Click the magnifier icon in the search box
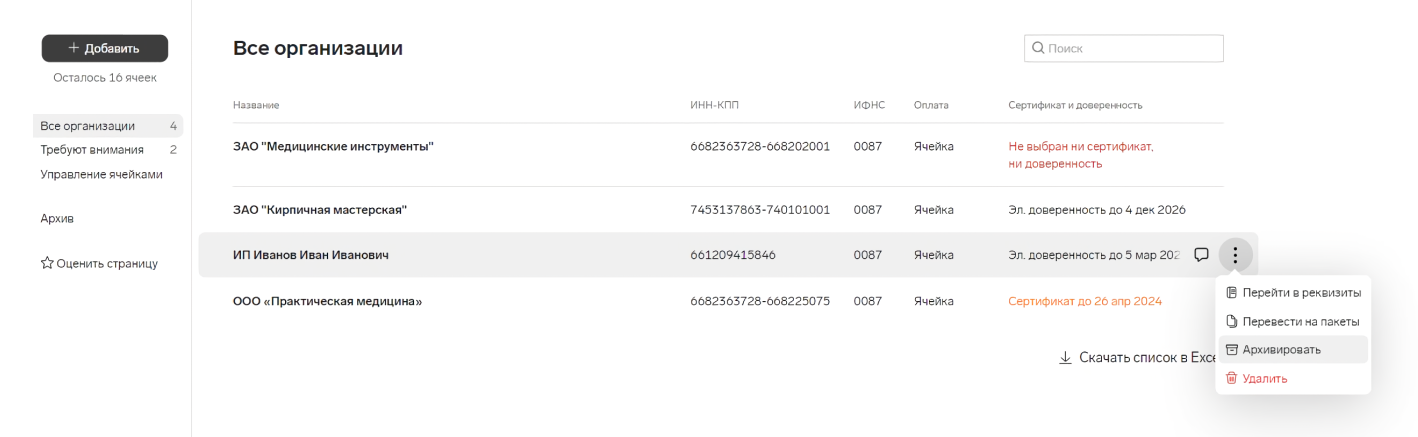 1038,48
